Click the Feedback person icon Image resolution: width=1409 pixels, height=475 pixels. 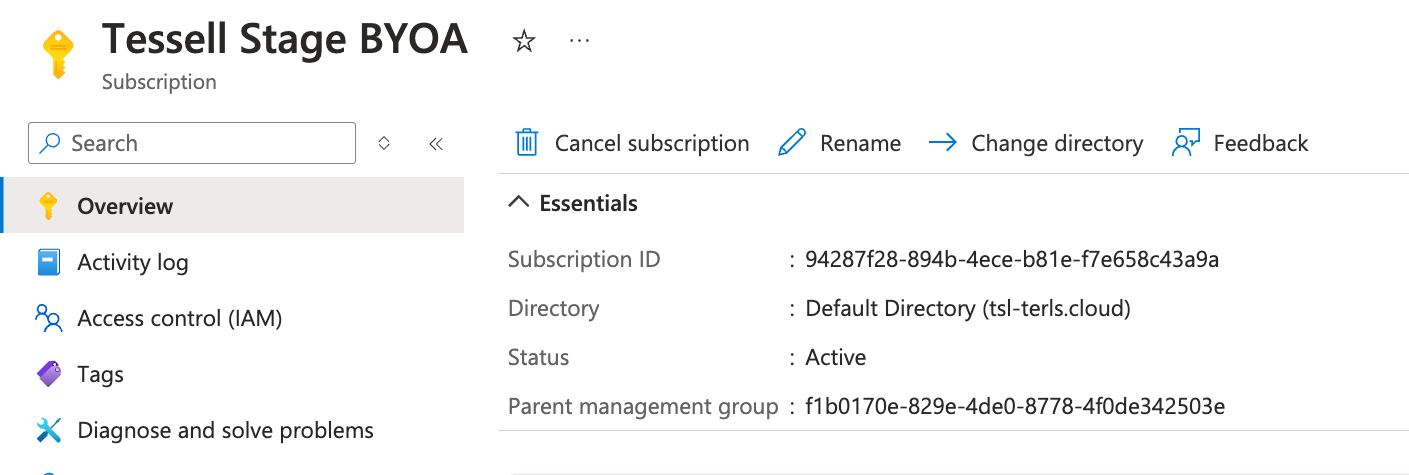pyautogui.click(x=1185, y=143)
